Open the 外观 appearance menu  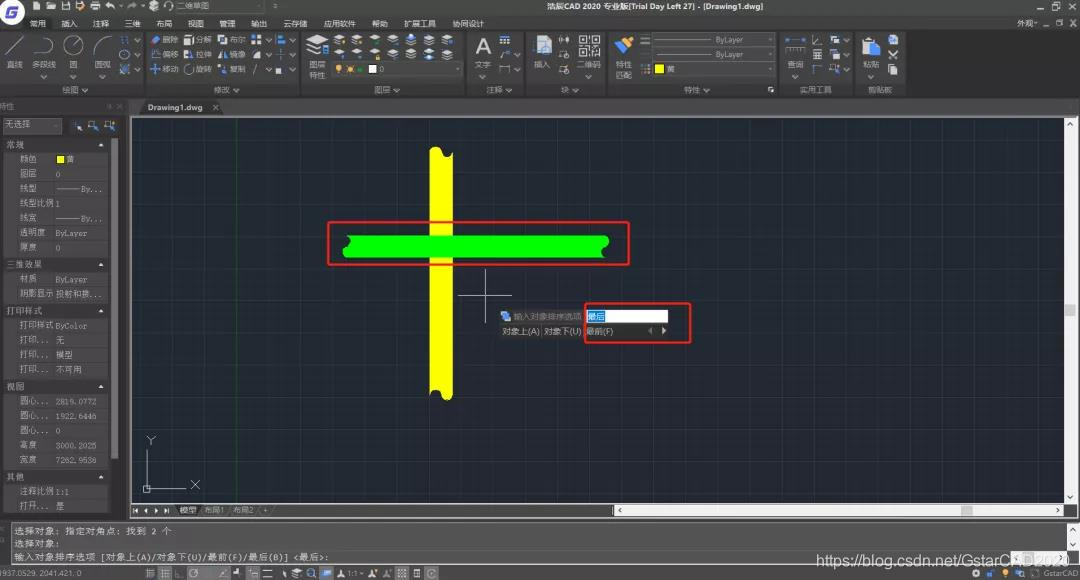click(1027, 23)
